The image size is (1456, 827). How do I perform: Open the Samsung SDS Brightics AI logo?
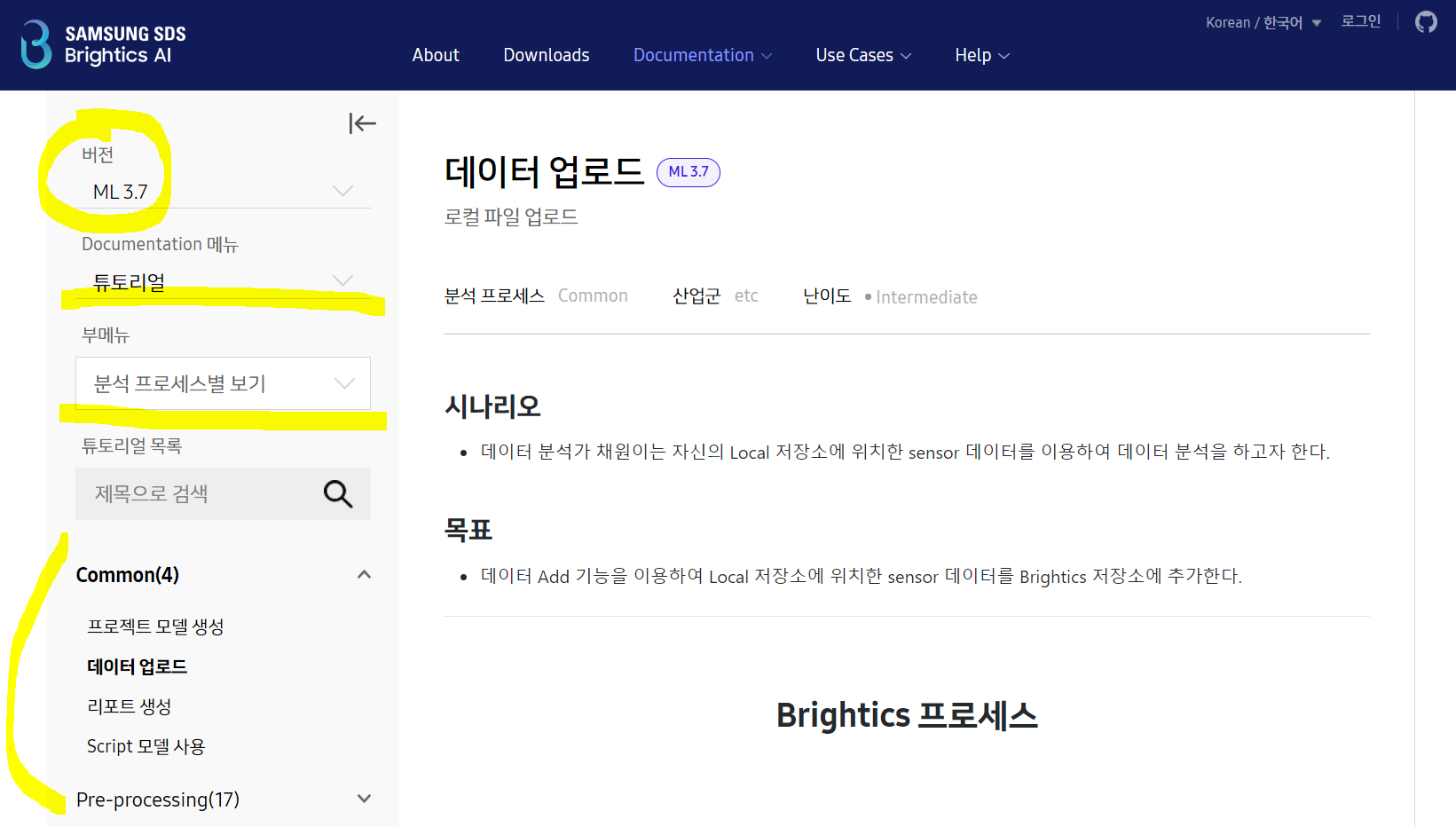(103, 44)
